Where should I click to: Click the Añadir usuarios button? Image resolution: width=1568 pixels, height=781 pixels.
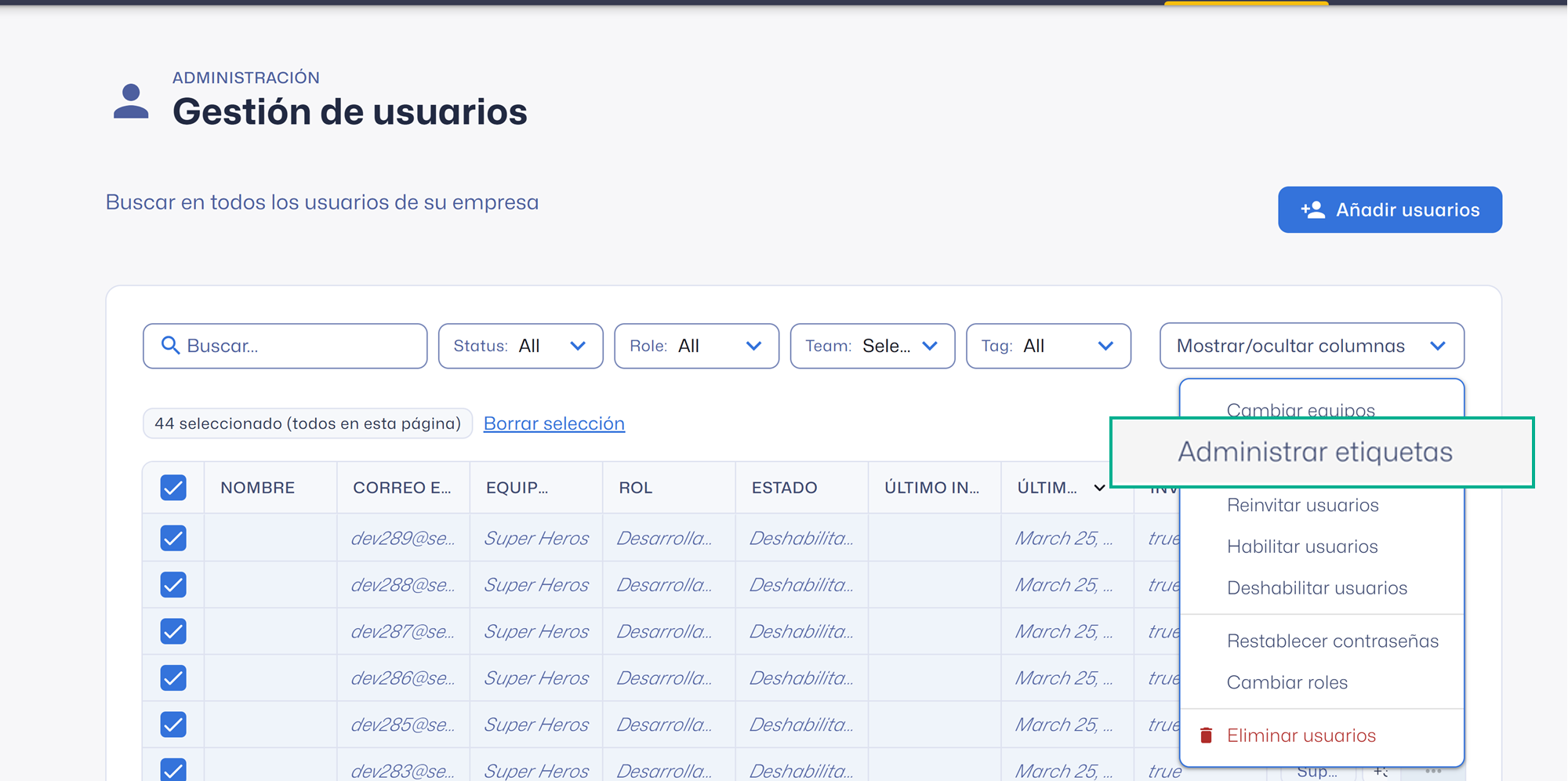click(1389, 209)
